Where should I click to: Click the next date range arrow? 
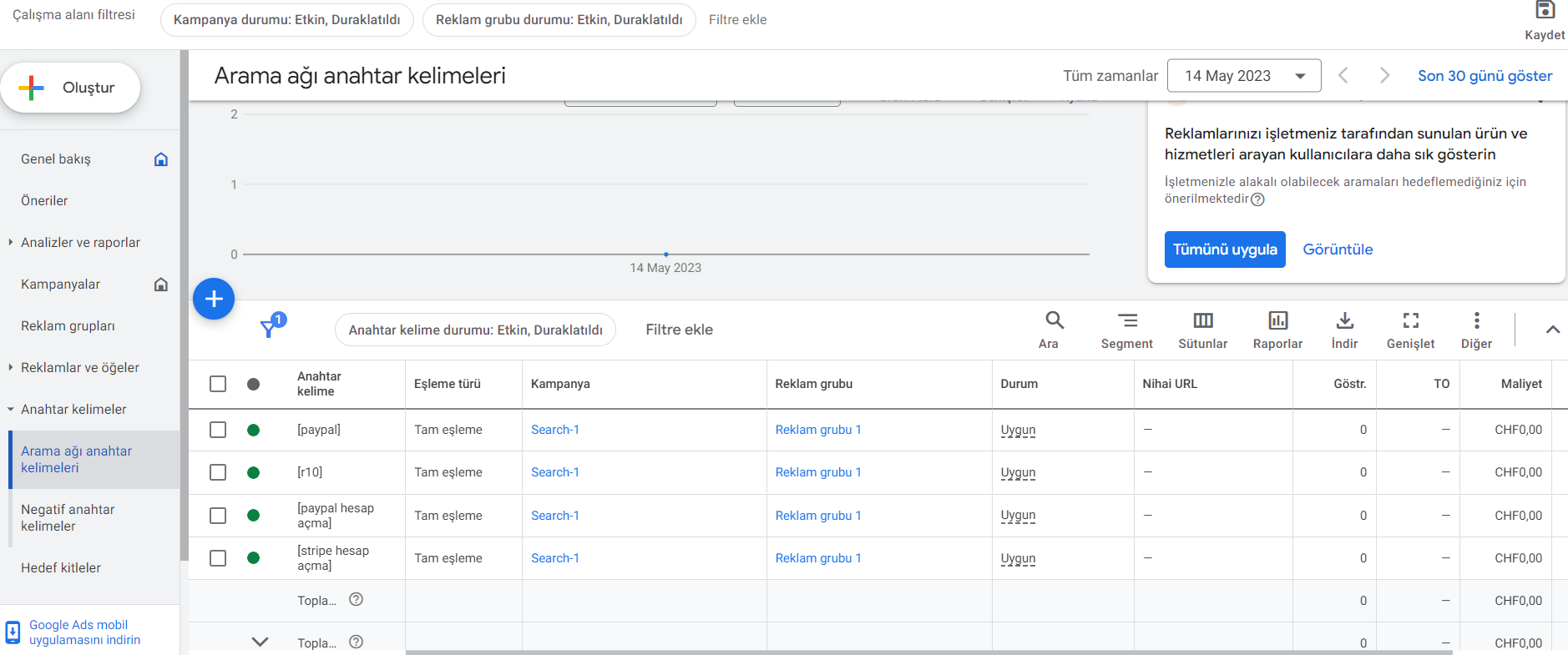point(1384,75)
